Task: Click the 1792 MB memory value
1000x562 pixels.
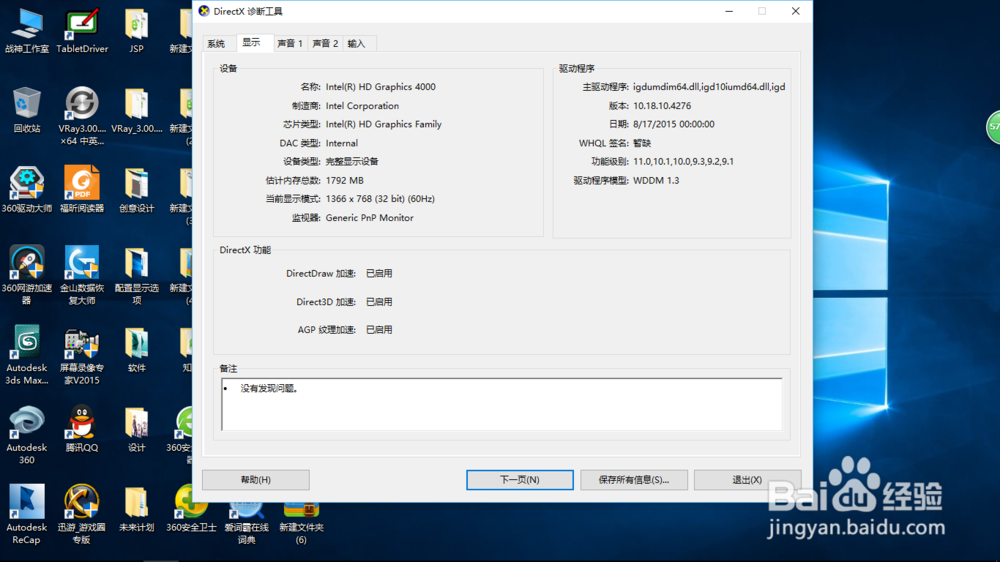Action: click(x=344, y=181)
